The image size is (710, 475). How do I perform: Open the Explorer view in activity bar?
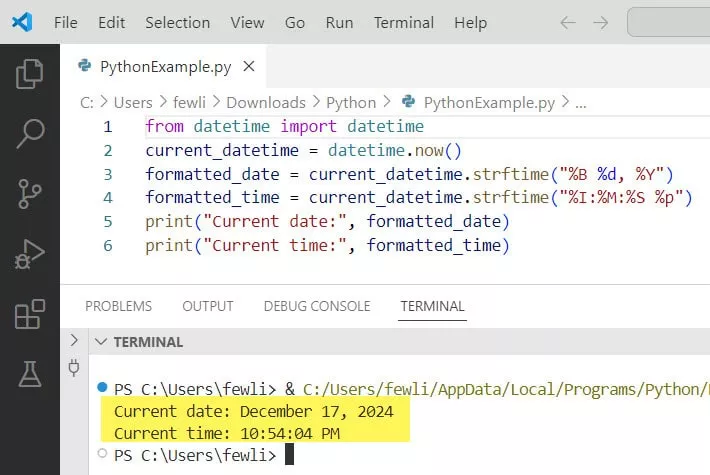click(x=30, y=74)
